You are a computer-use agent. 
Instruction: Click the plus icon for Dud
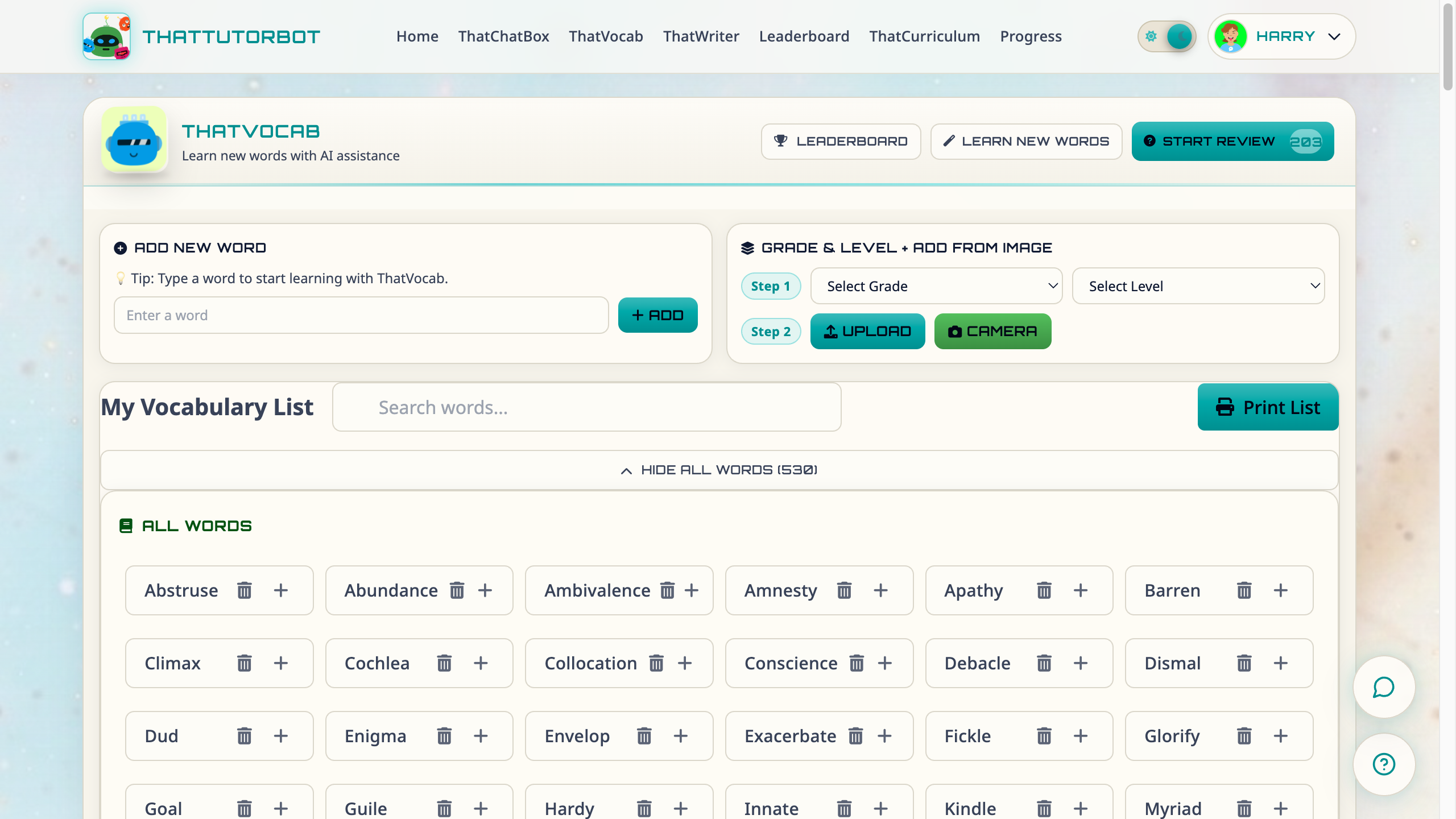[281, 736]
